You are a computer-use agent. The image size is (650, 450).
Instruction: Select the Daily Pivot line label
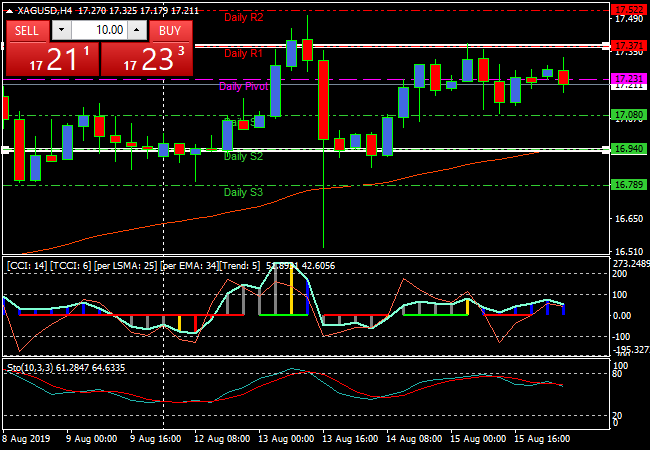coord(244,87)
